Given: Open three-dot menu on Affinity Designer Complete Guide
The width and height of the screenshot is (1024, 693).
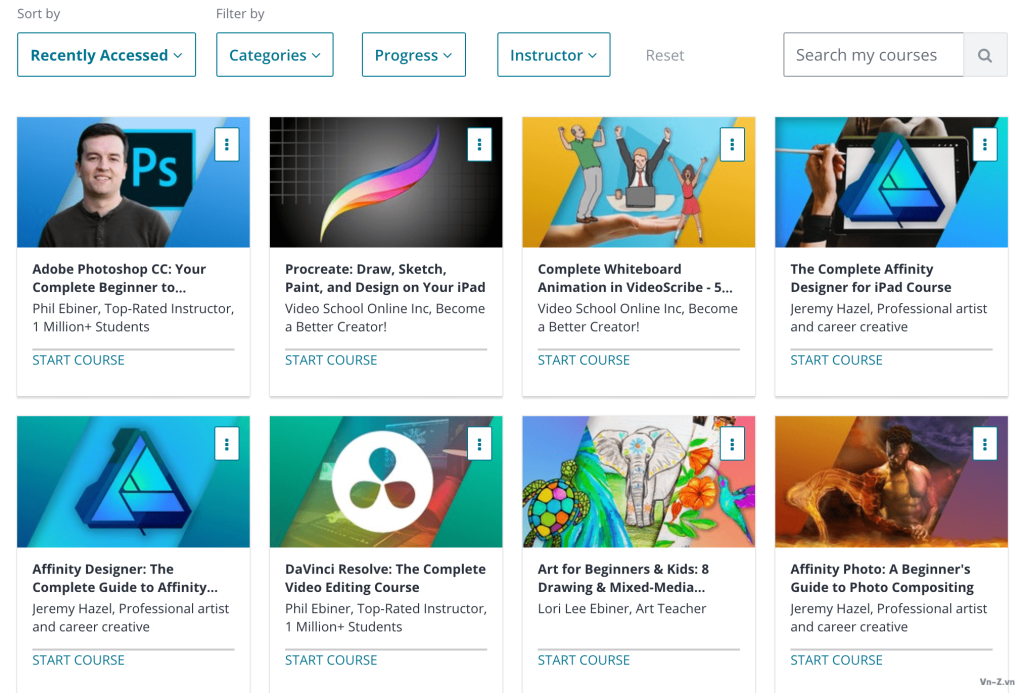Looking at the screenshot, I should tap(227, 444).
